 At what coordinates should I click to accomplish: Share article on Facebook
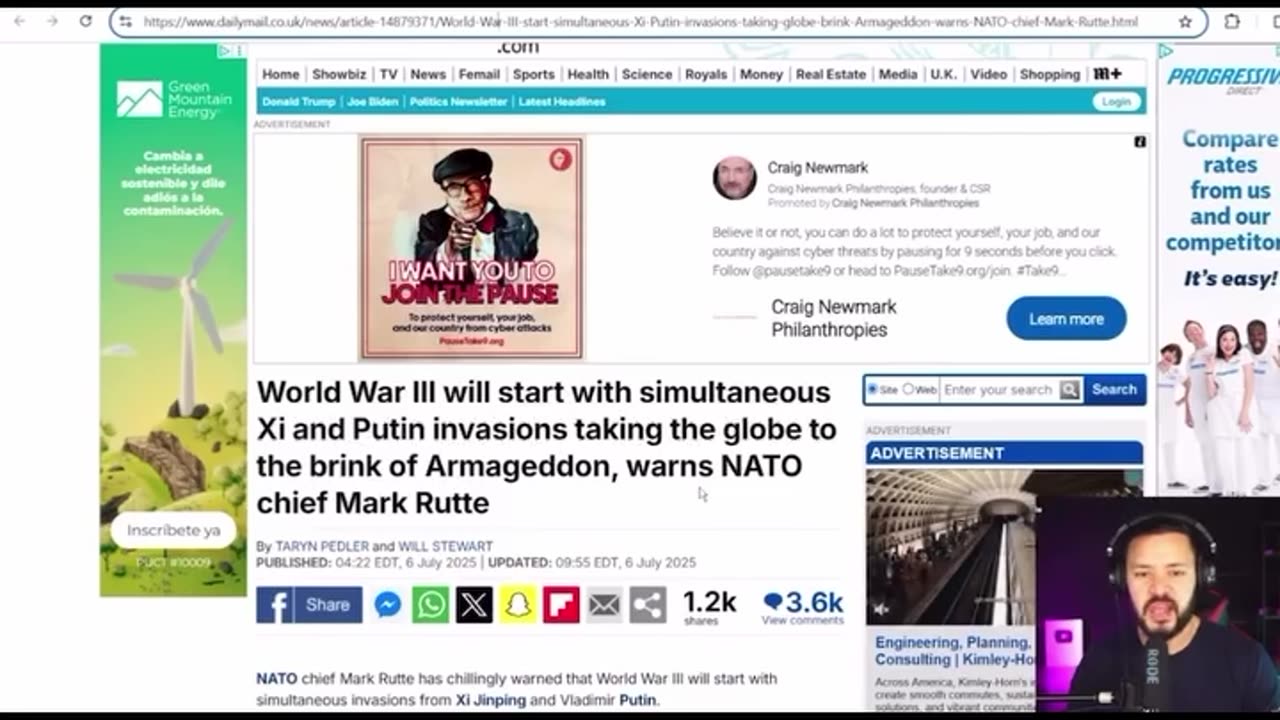click(x=309, y=605)
